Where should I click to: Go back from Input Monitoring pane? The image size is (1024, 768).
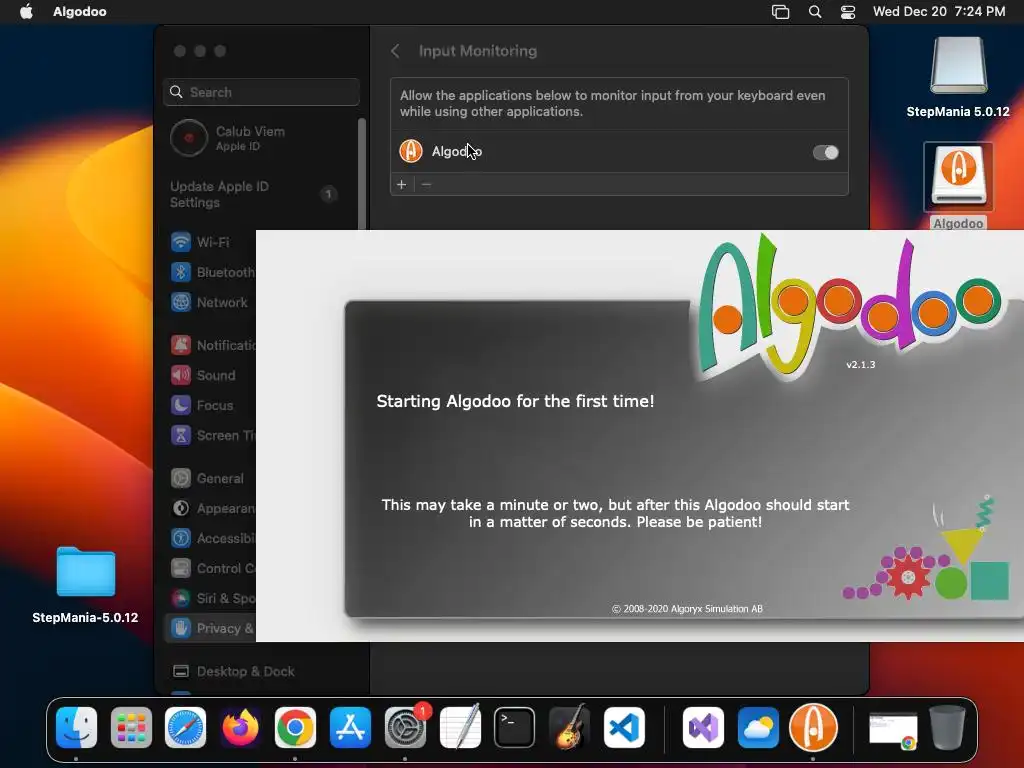point(395,51)
